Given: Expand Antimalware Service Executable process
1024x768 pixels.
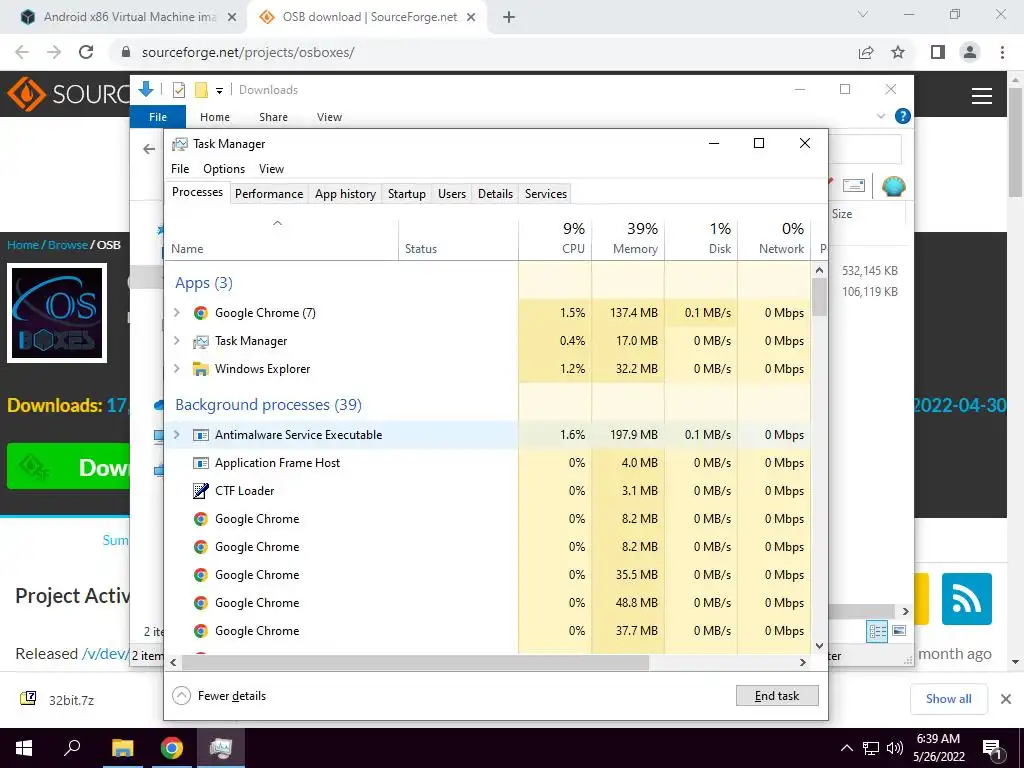Looking at the screenshot, I should [x=176, y=435].
